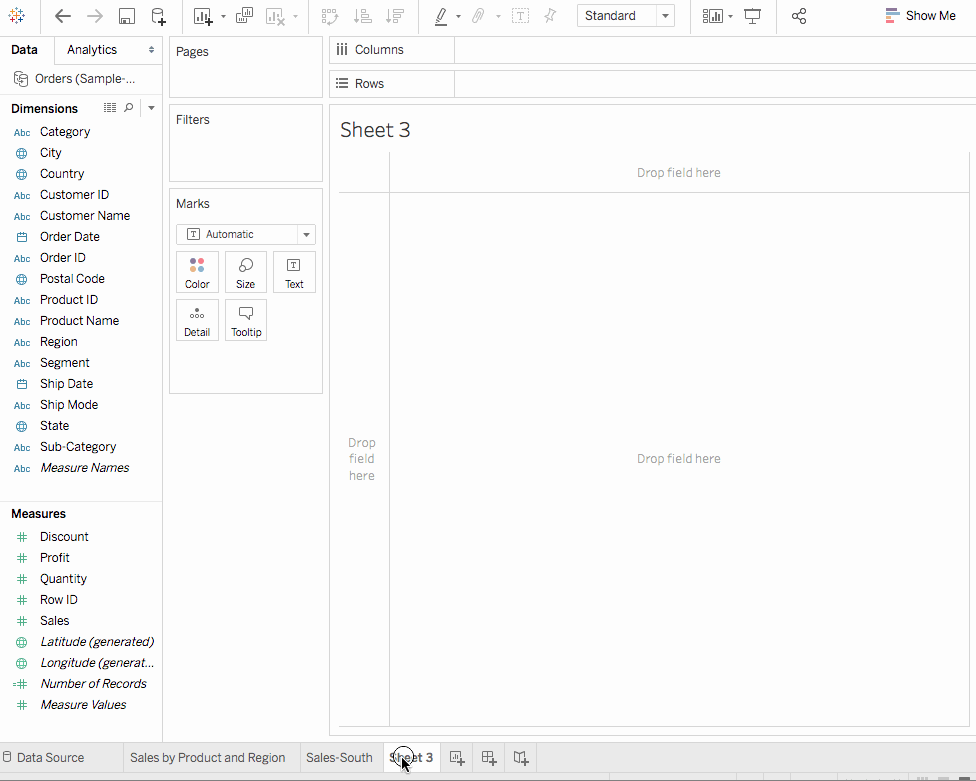This screenshot has height=781, width=976.
Task: Click the Text button on Marks card
Action: point(294,273)
